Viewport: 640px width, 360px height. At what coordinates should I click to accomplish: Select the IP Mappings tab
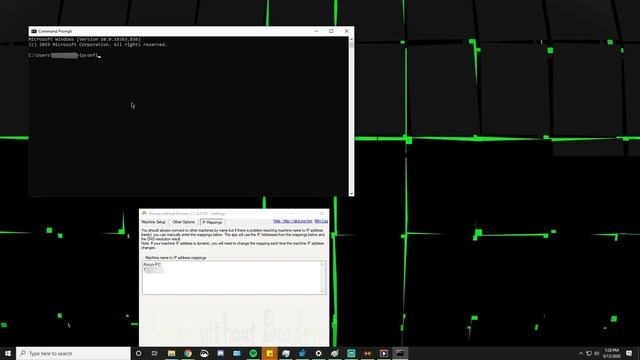tap(212, 222)
